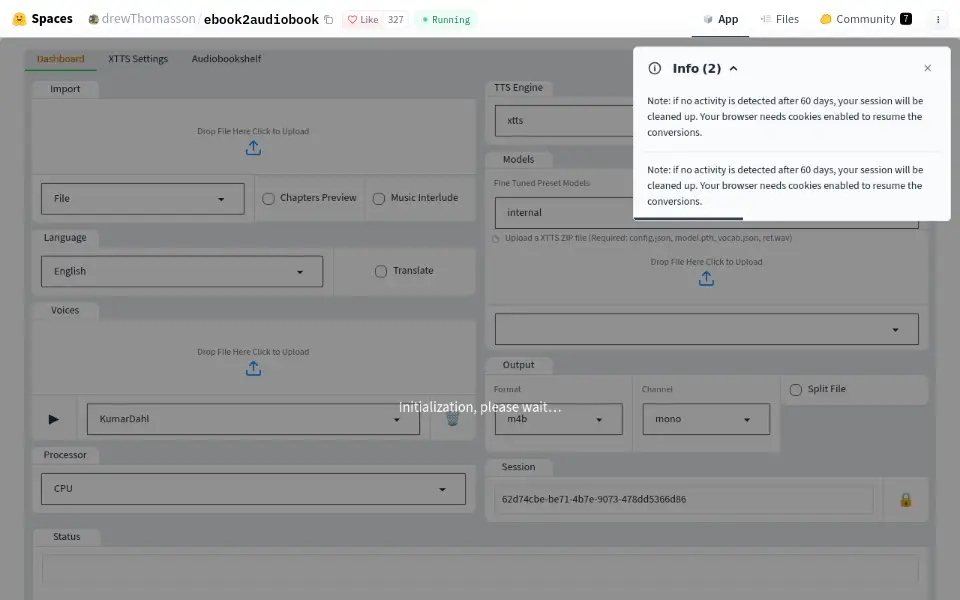960x600 pixels.
Task: Play the KumarDahl voice sample
Action: point(53,419)
